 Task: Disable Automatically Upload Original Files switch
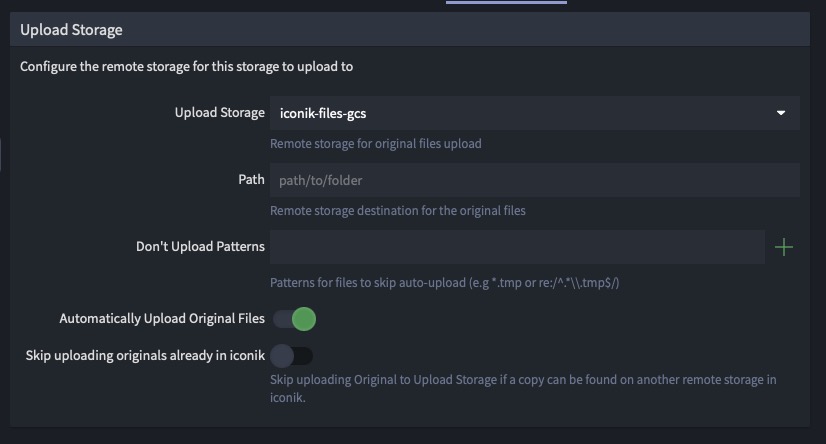pos(295,319)
